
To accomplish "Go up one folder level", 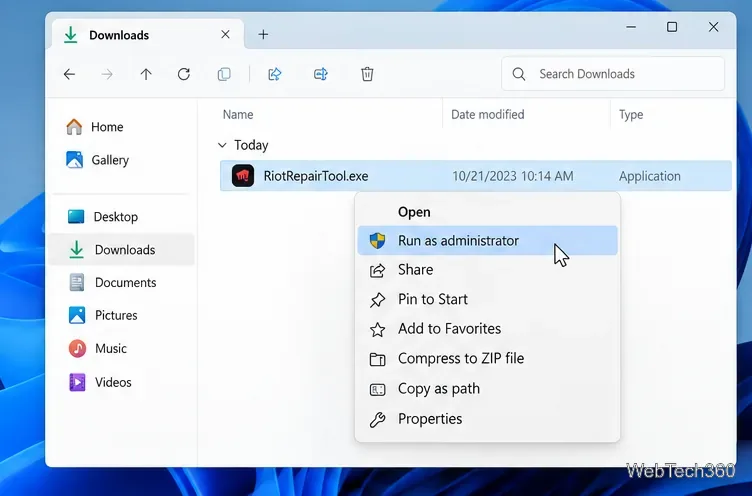I will pos(146,74).
